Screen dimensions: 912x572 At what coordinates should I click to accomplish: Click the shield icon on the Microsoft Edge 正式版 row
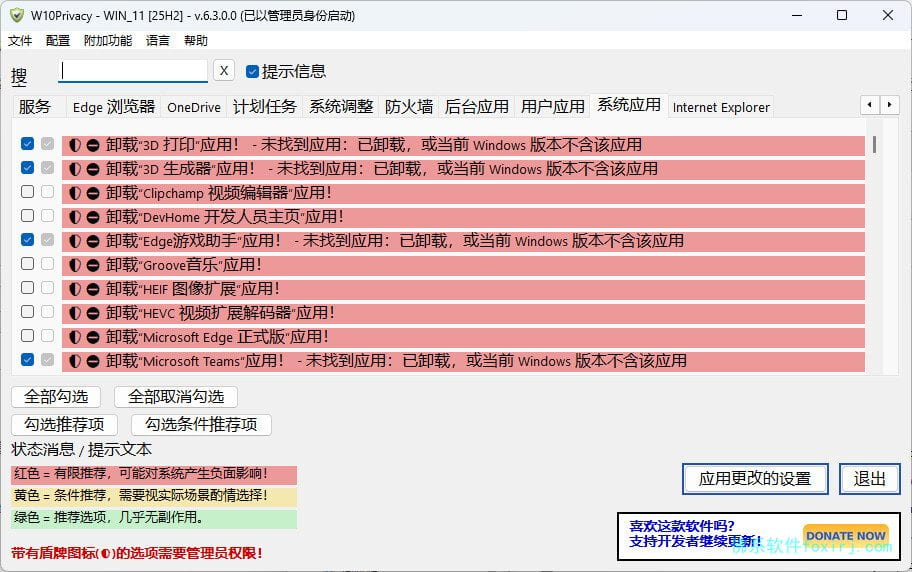[x=74, y=337]
